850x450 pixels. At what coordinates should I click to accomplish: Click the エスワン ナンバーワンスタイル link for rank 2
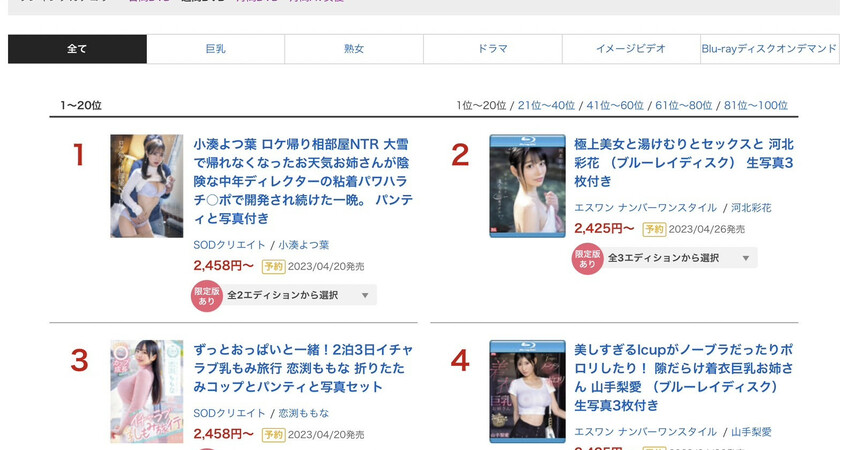[x=646, y=208]
